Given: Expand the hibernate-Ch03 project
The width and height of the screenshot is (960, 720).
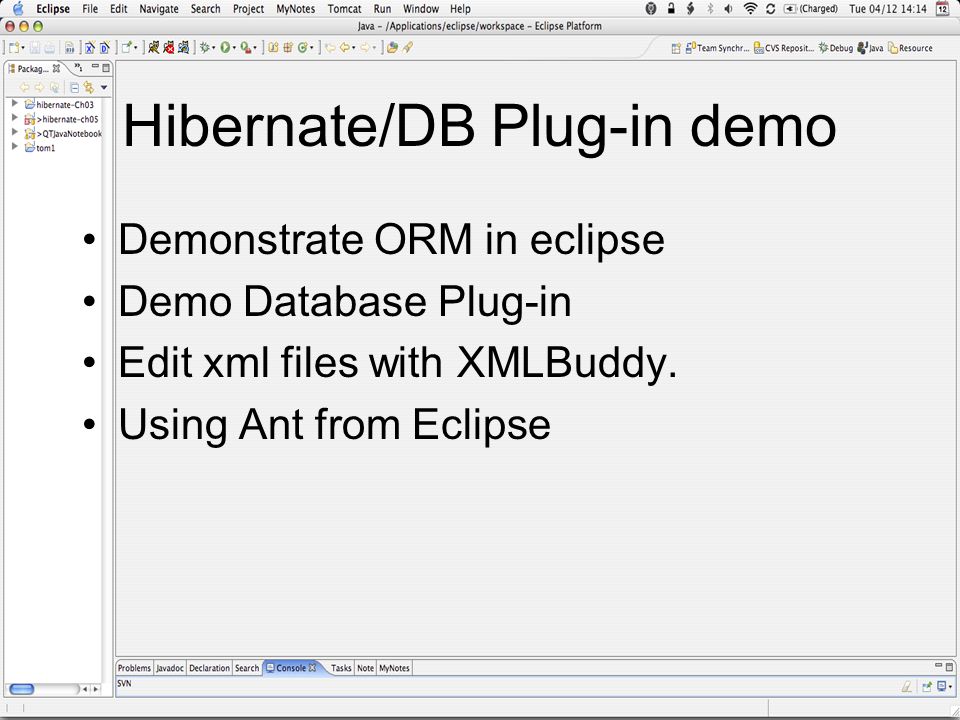Looking at the screenshot, I should click(x=15, y=103).
